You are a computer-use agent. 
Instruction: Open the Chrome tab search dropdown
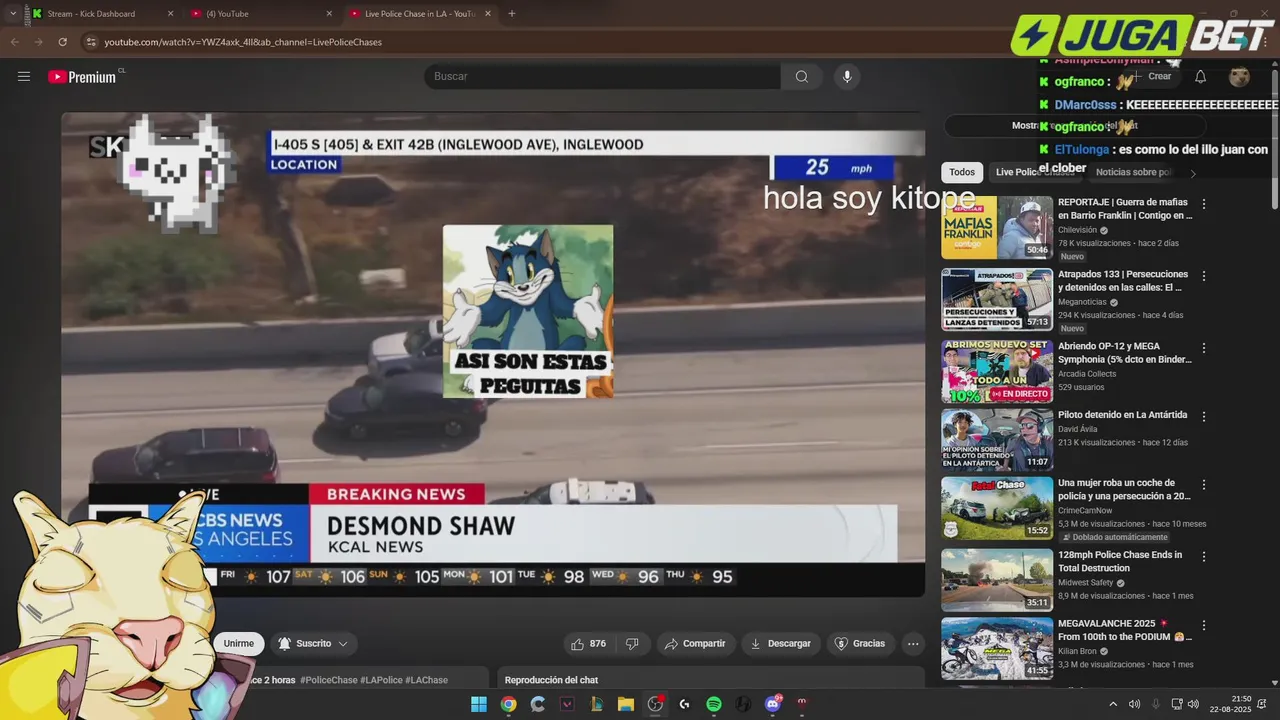tap(12, 14)
